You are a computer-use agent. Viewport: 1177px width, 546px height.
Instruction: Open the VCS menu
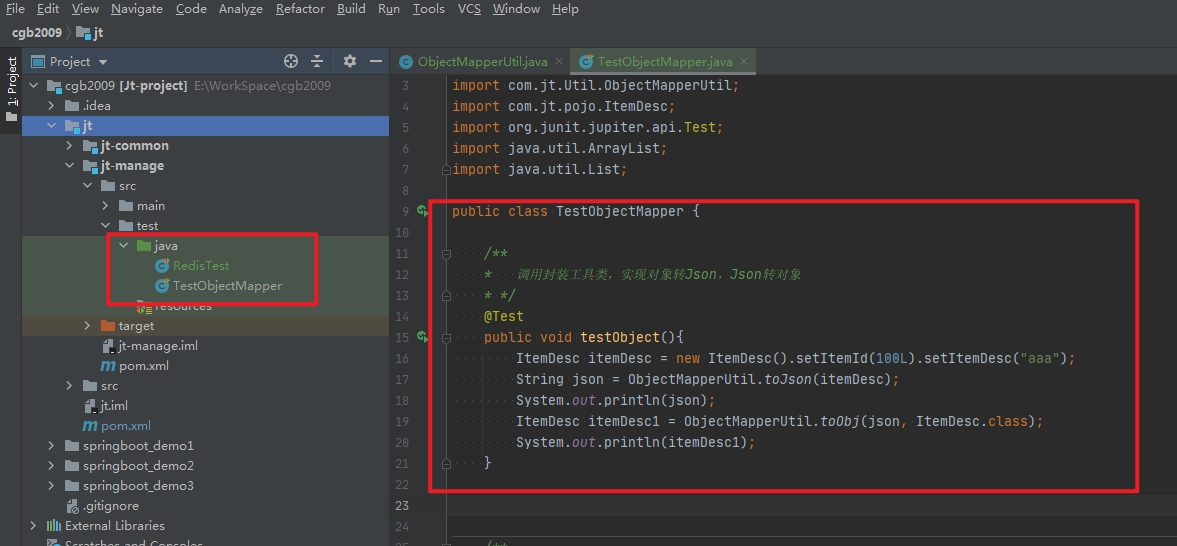click(x=469, y=9)
